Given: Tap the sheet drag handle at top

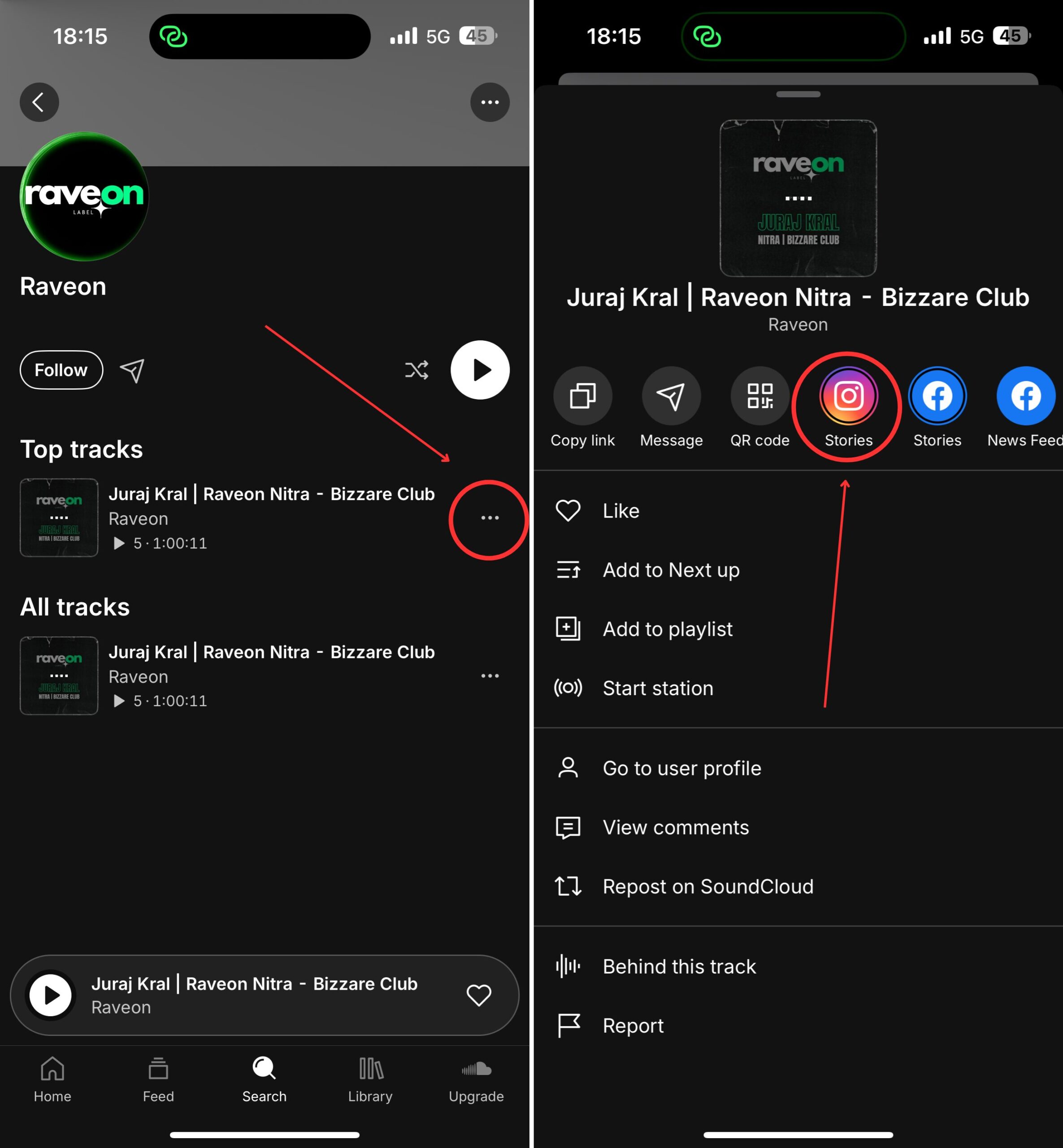Looking at the screenshot, I should (x=798, y=94).
